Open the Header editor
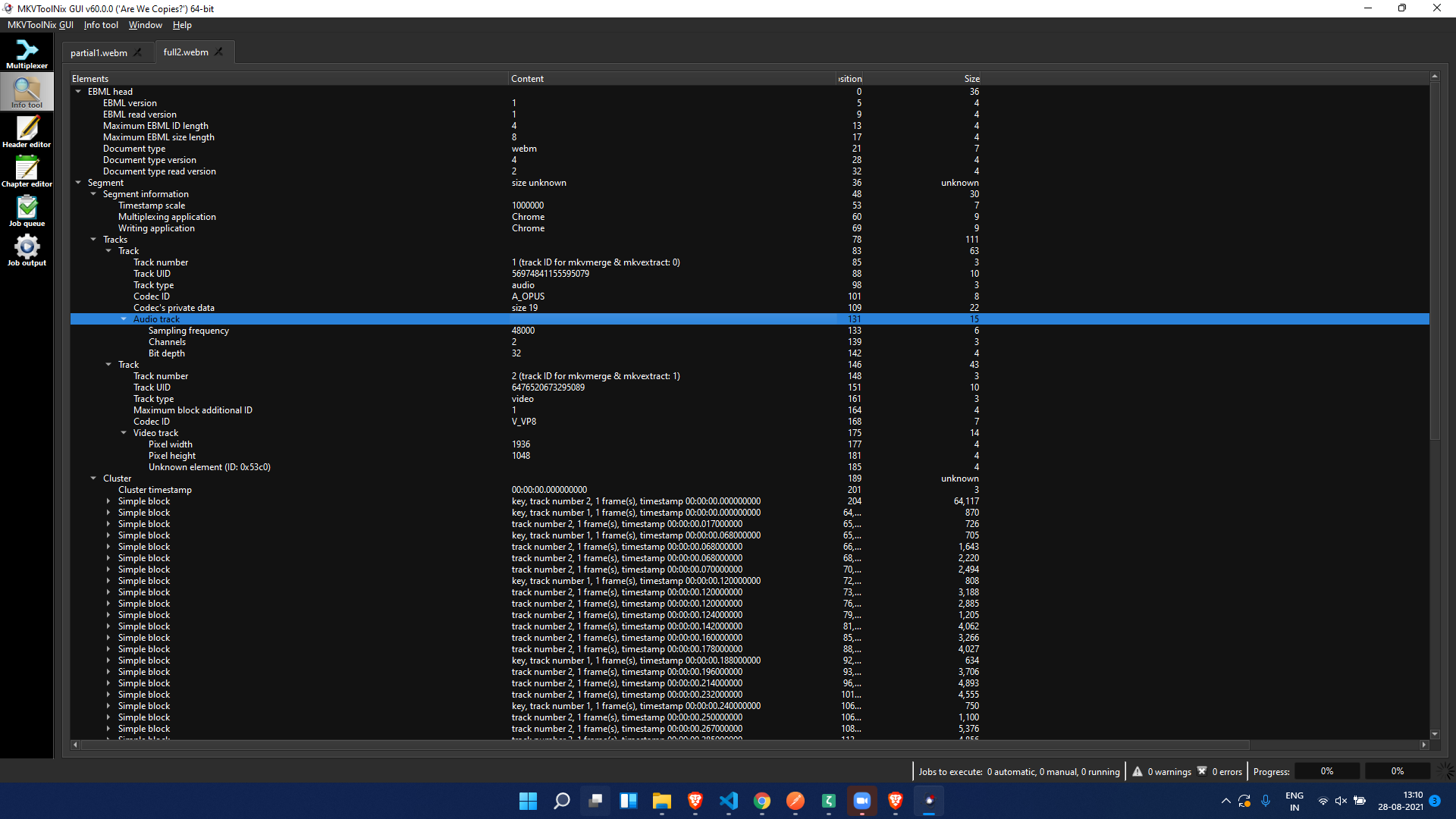This screenshot has width=1456, height=819. point(27,131)
